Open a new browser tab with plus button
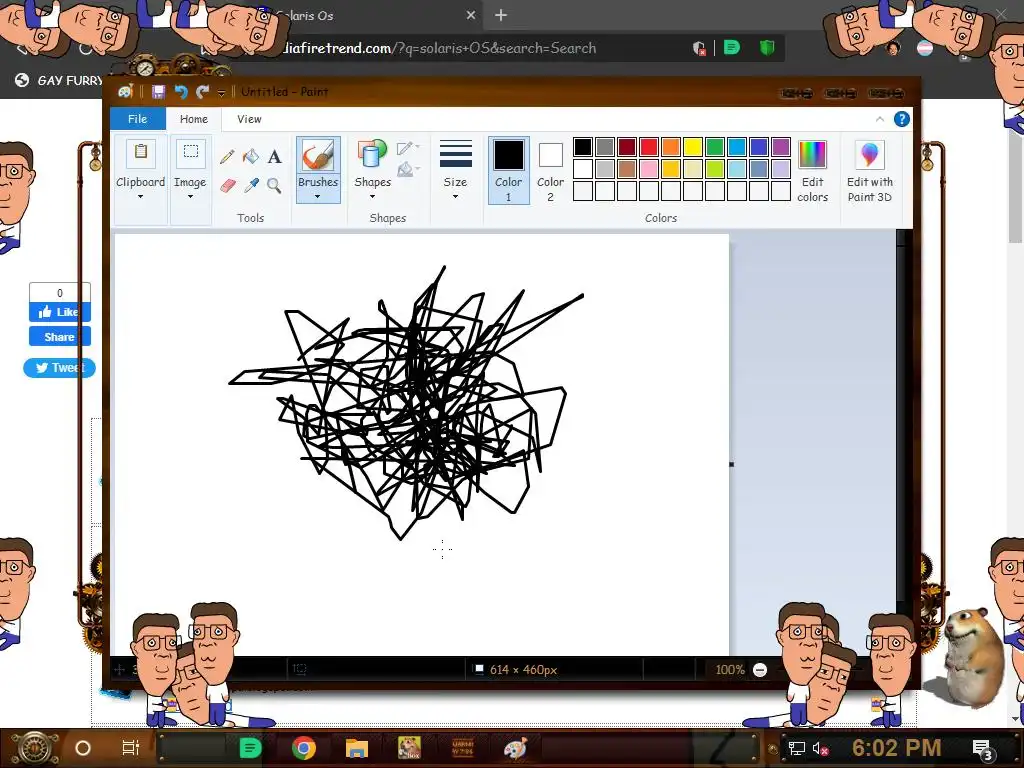Image resolution: width=1024 pixels, height=768 pixels. tap(501, 15)
